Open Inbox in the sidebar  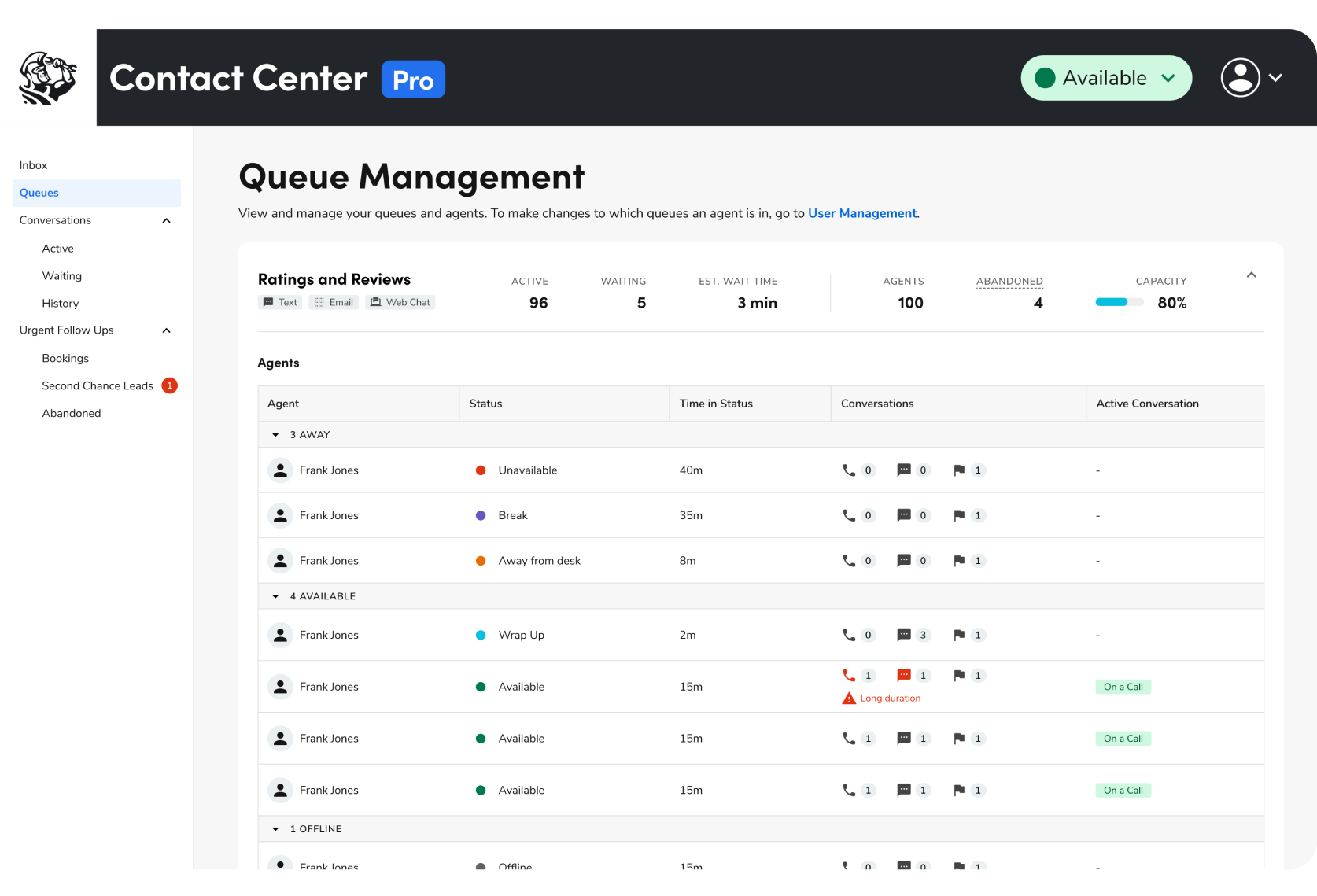[x=33, y=165]
